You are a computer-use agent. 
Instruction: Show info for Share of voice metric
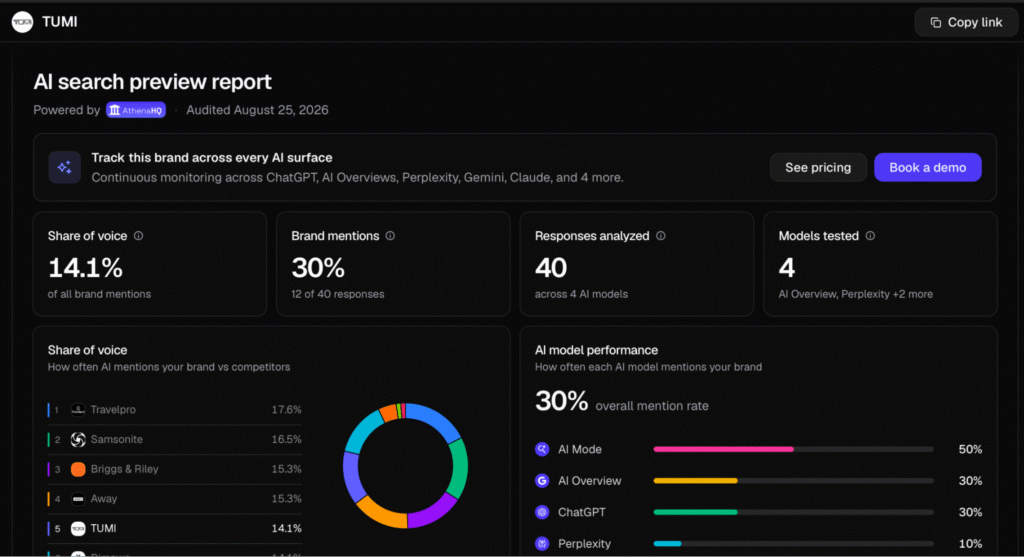[x=138, y=236]
